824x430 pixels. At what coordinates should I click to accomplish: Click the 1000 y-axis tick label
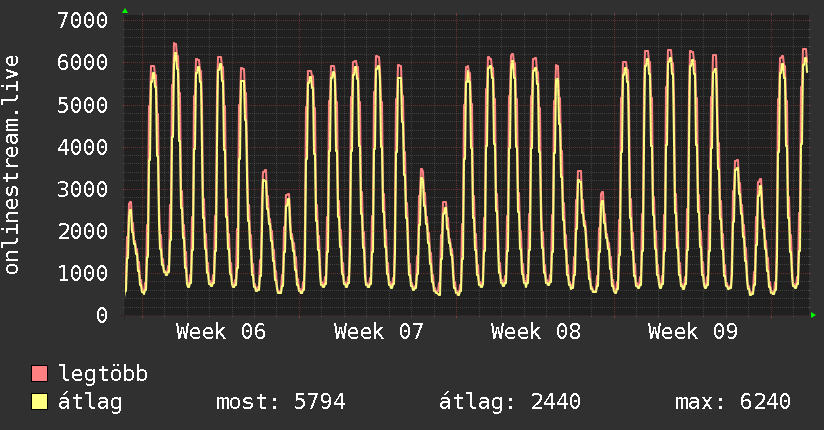click(83, 273)
